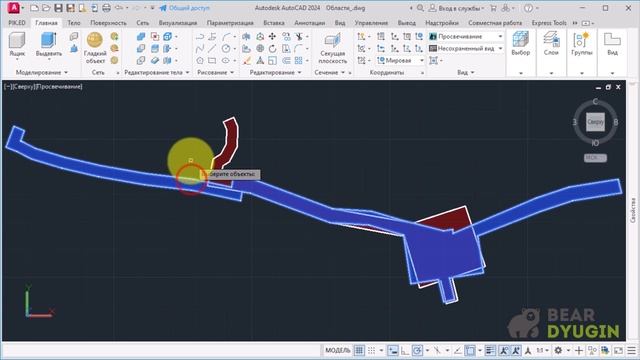
Task: Click the Move tool icon
Action: coord(272,37)
